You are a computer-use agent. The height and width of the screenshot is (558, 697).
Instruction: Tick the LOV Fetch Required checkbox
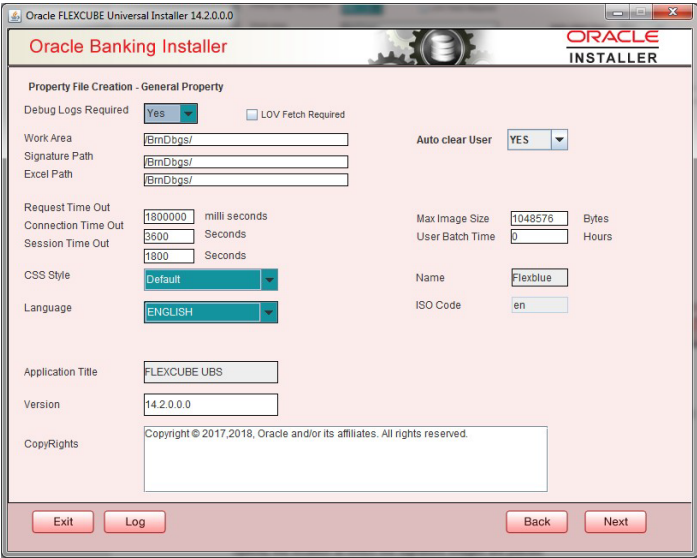252,115
